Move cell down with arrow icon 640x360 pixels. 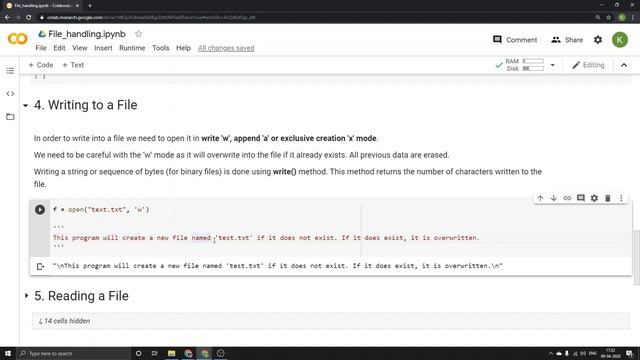pyautogui.click(x=553, y=198)
